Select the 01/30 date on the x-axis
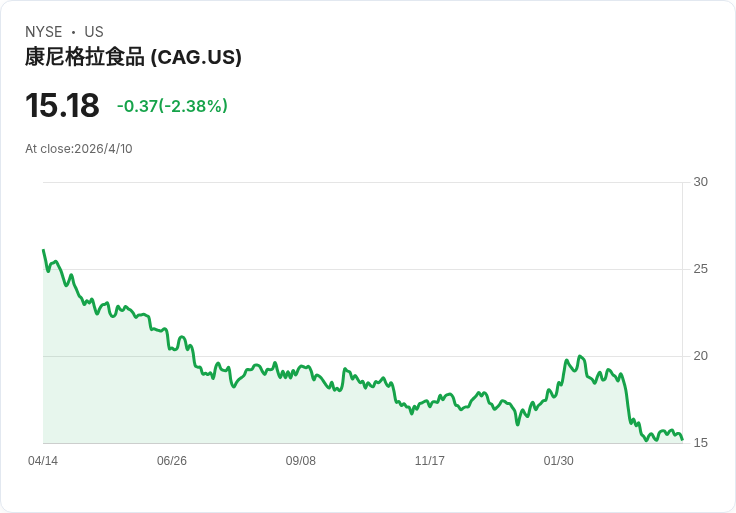 559,461
